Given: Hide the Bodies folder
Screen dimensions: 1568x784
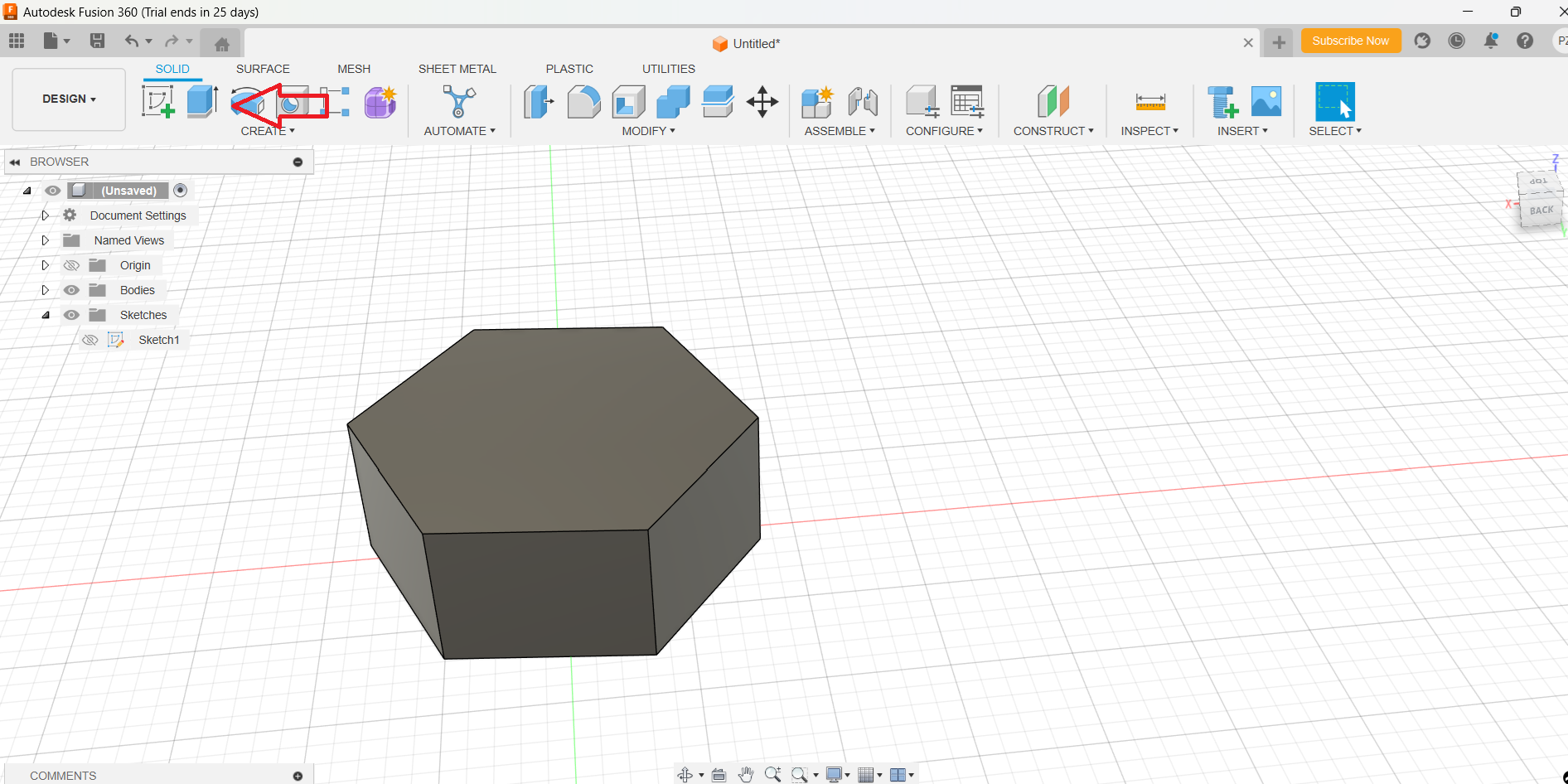Looking at the screenshot, I should click(72, 290).
